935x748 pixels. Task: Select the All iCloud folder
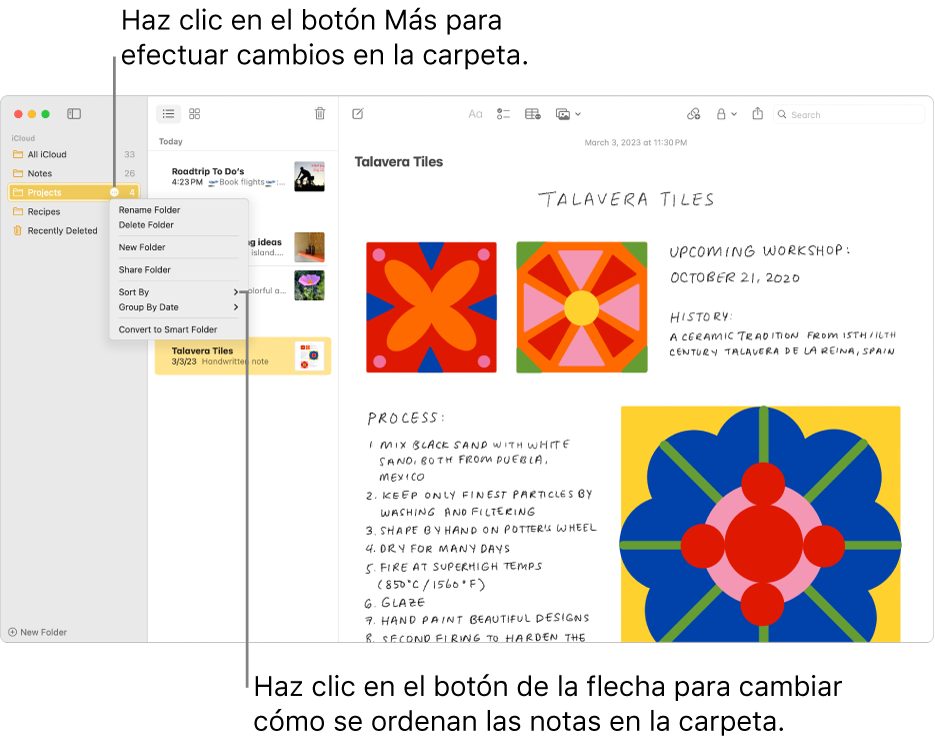[75, 154]
